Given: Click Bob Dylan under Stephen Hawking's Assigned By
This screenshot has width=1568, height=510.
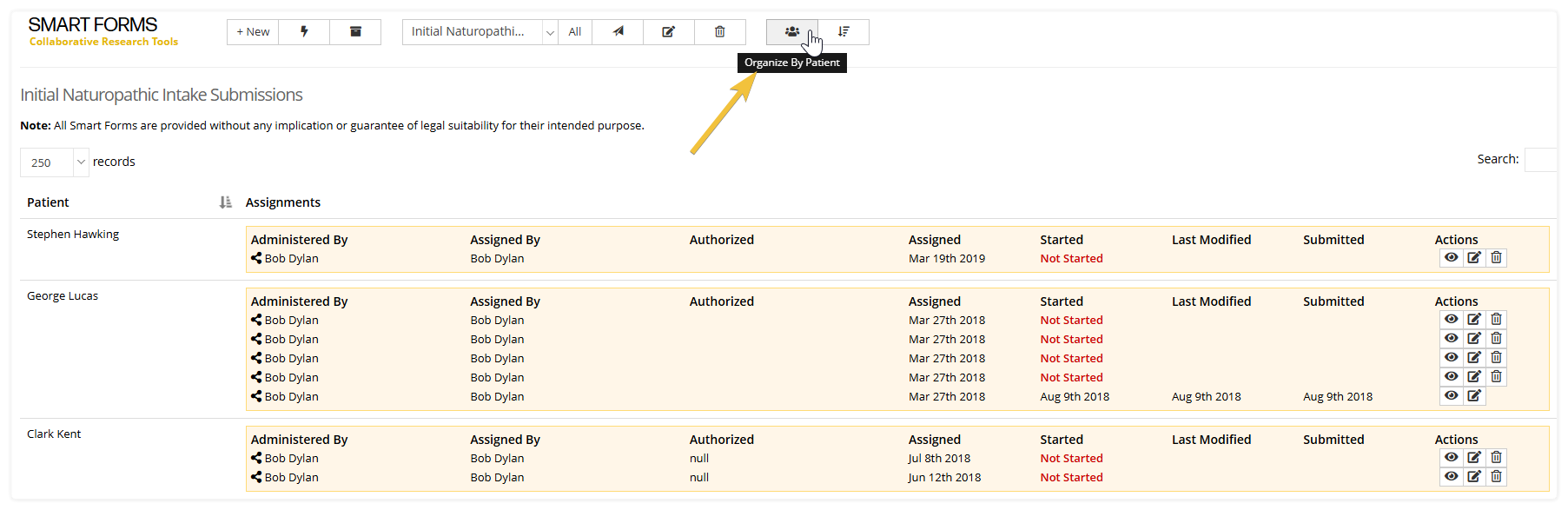Looking at the screenshot, I should 497,259.
